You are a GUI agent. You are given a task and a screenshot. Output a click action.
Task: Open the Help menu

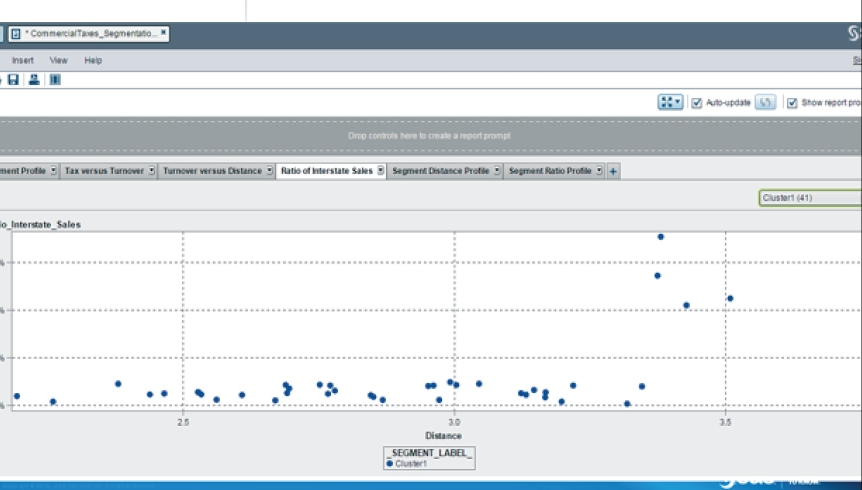click(x=93, y=60)
